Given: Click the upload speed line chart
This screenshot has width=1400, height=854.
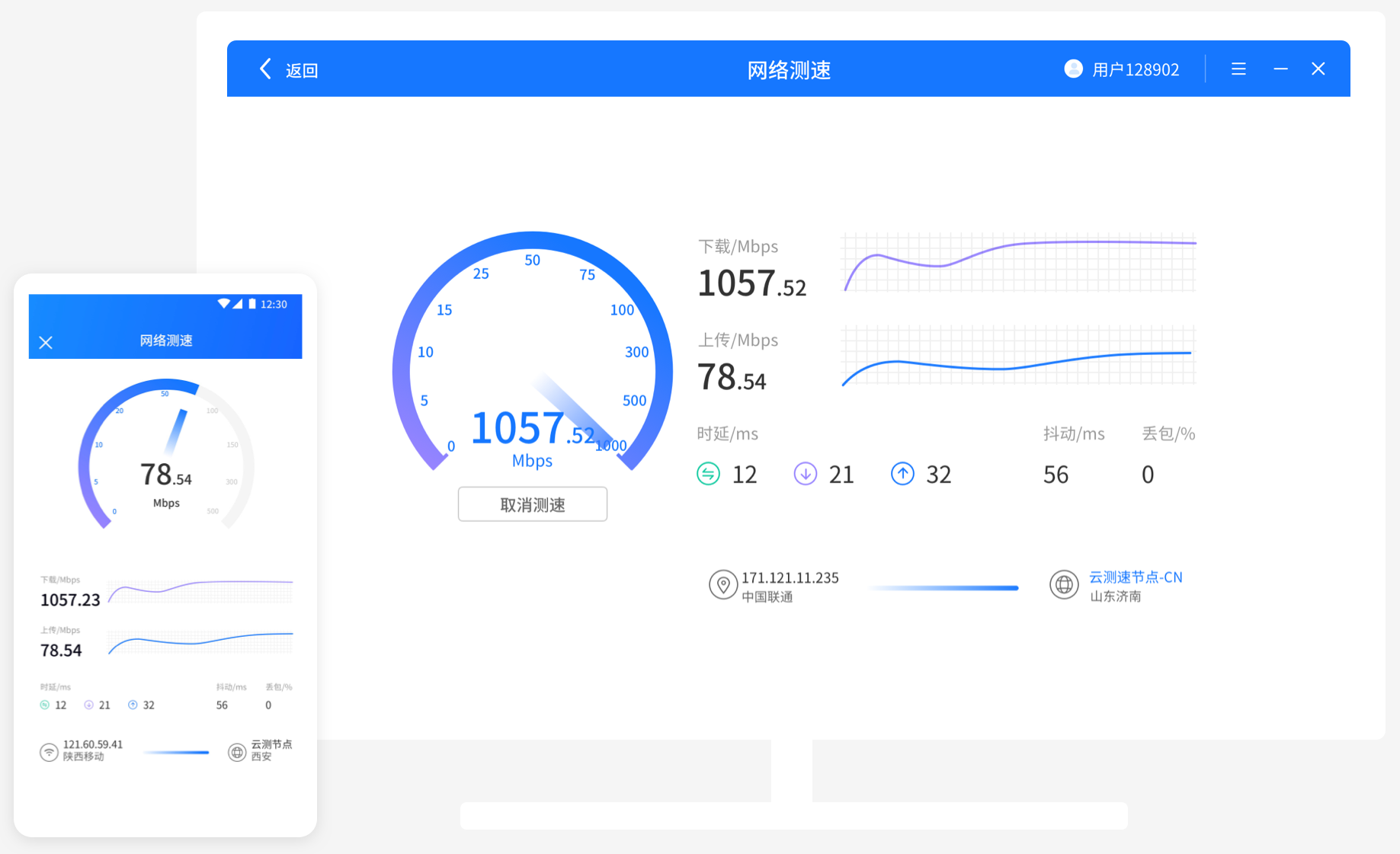Looking at the screenshot, I should 1018,356.
